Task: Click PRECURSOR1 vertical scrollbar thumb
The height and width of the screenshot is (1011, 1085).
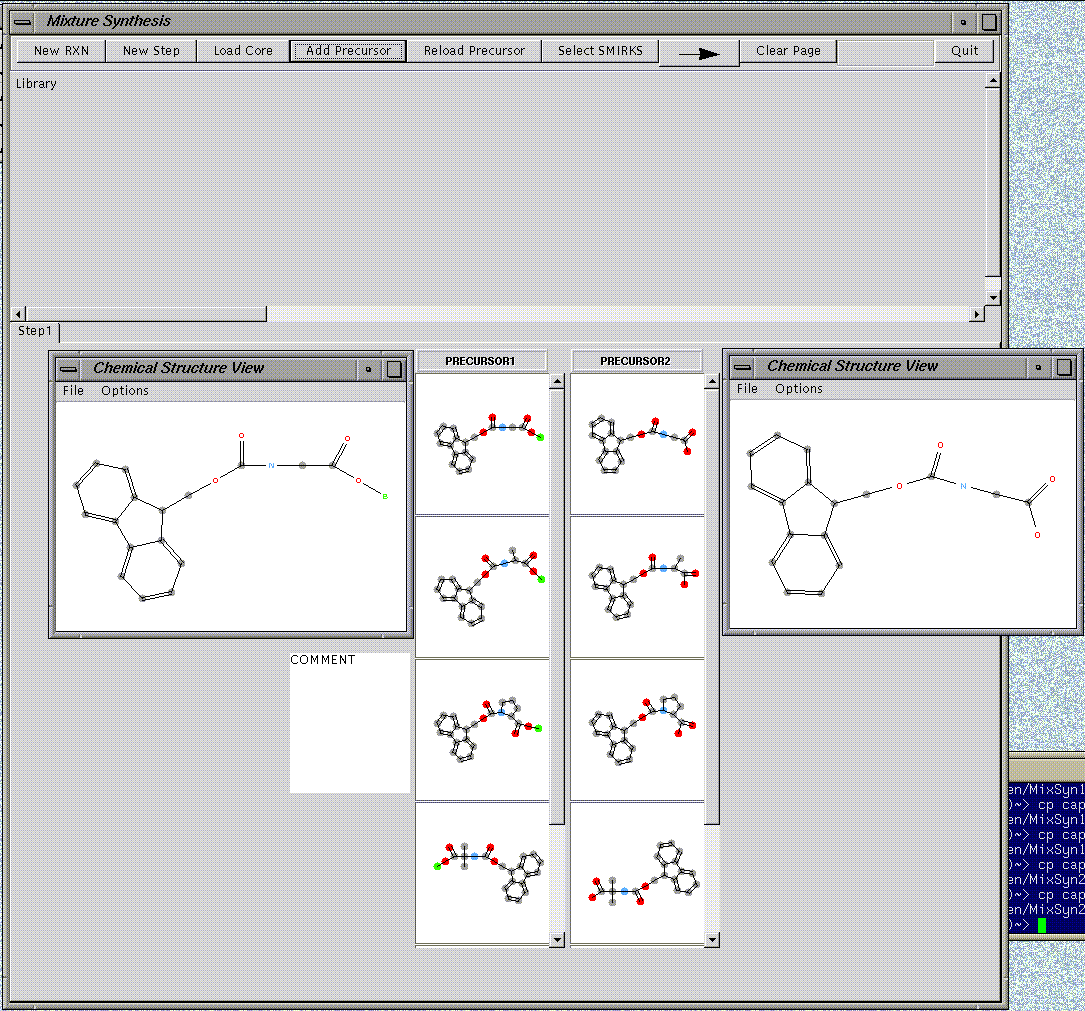Action: coord(557,606)
